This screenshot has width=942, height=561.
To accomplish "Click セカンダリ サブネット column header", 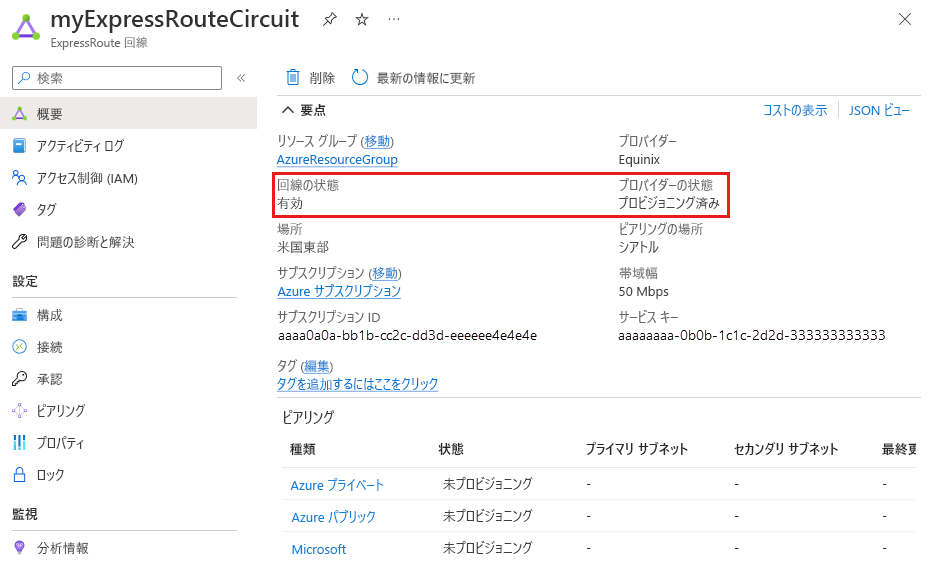I will coord(786,449).
